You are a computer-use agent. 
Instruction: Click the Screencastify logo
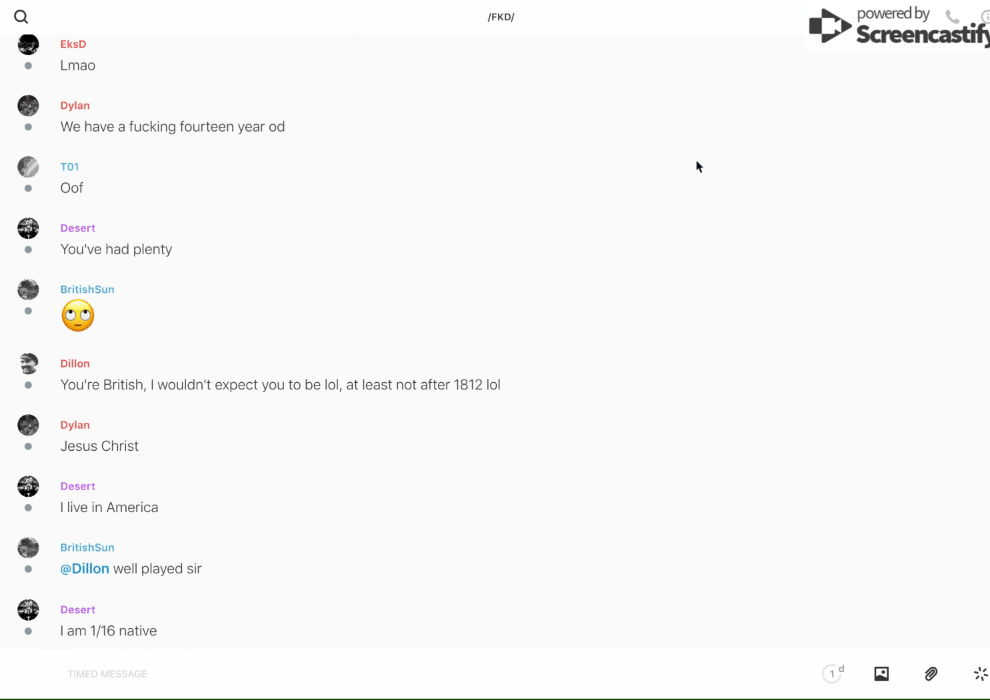pos(899,26)
